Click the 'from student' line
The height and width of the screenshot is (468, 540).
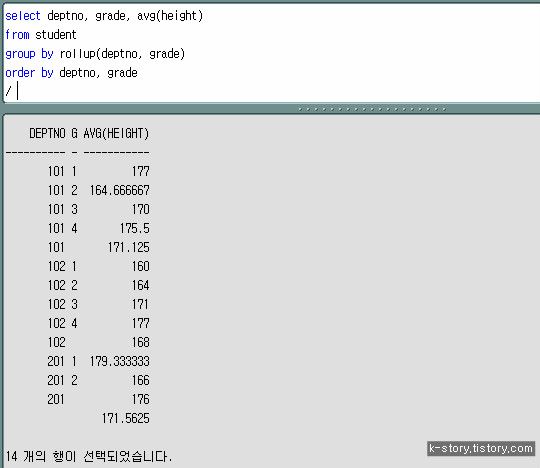tap(41, 35)
